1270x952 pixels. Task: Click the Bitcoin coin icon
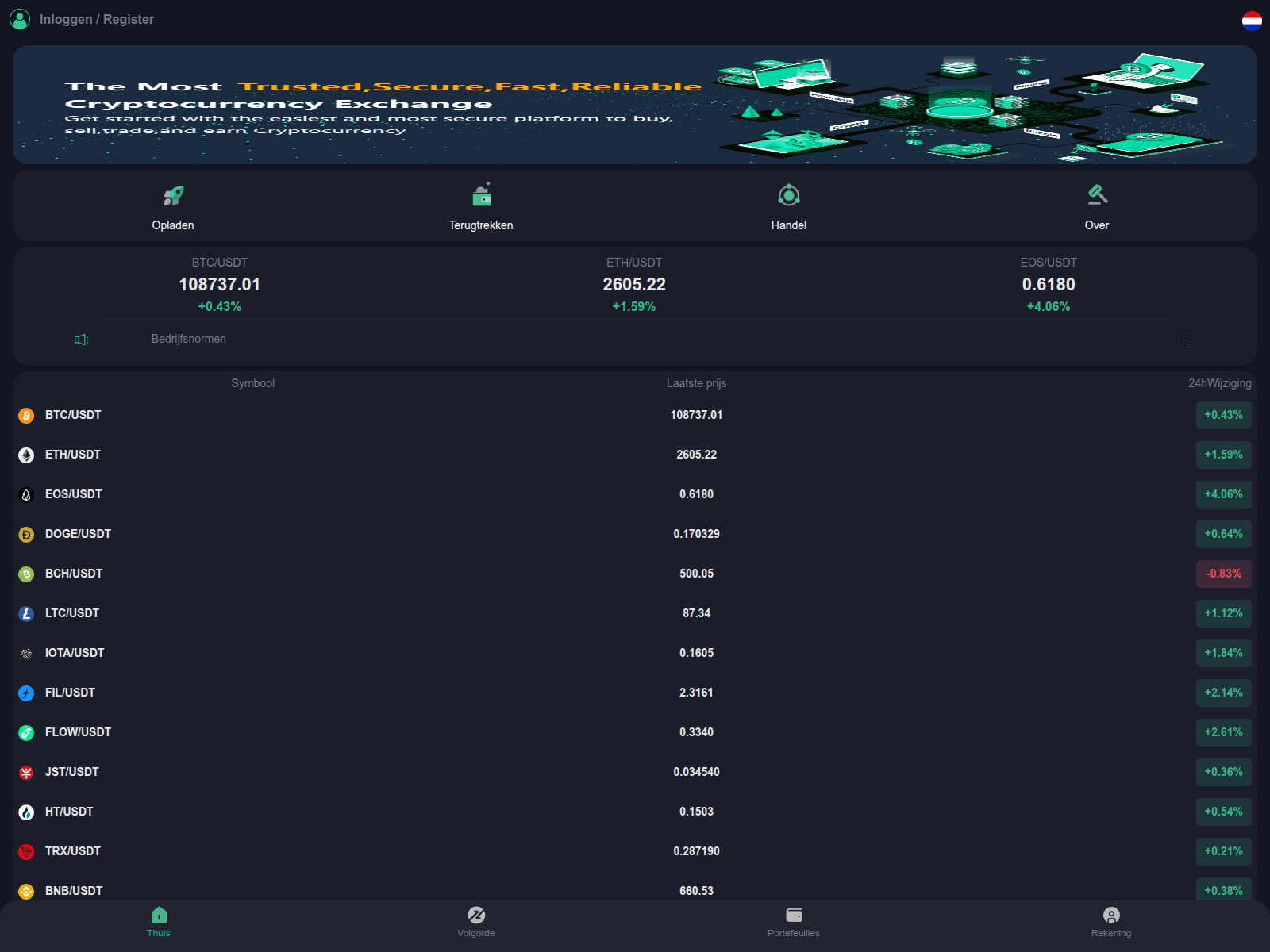coord(26,416)
